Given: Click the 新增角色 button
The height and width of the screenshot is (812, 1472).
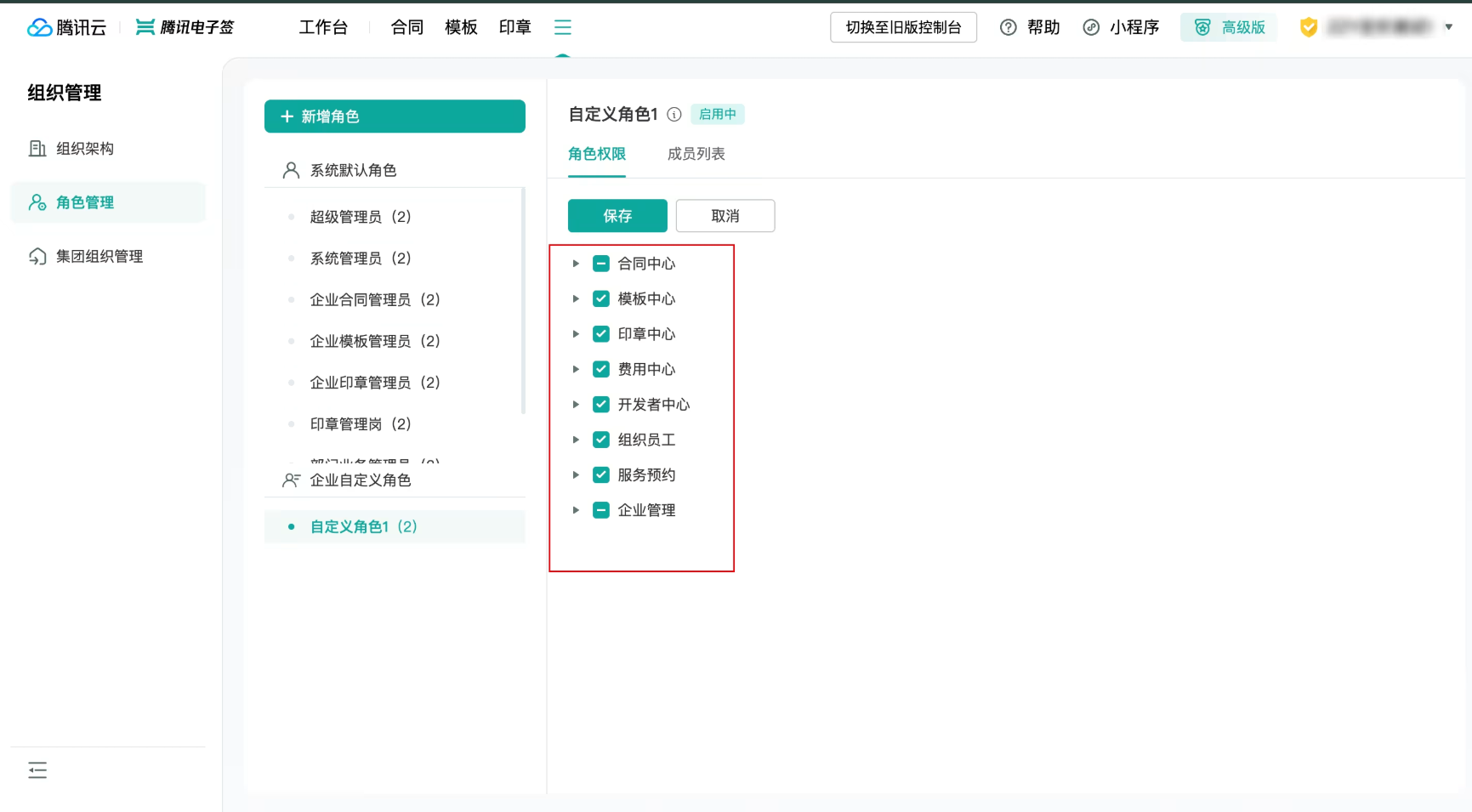Looking at the screenshot, I should [395, 116].
